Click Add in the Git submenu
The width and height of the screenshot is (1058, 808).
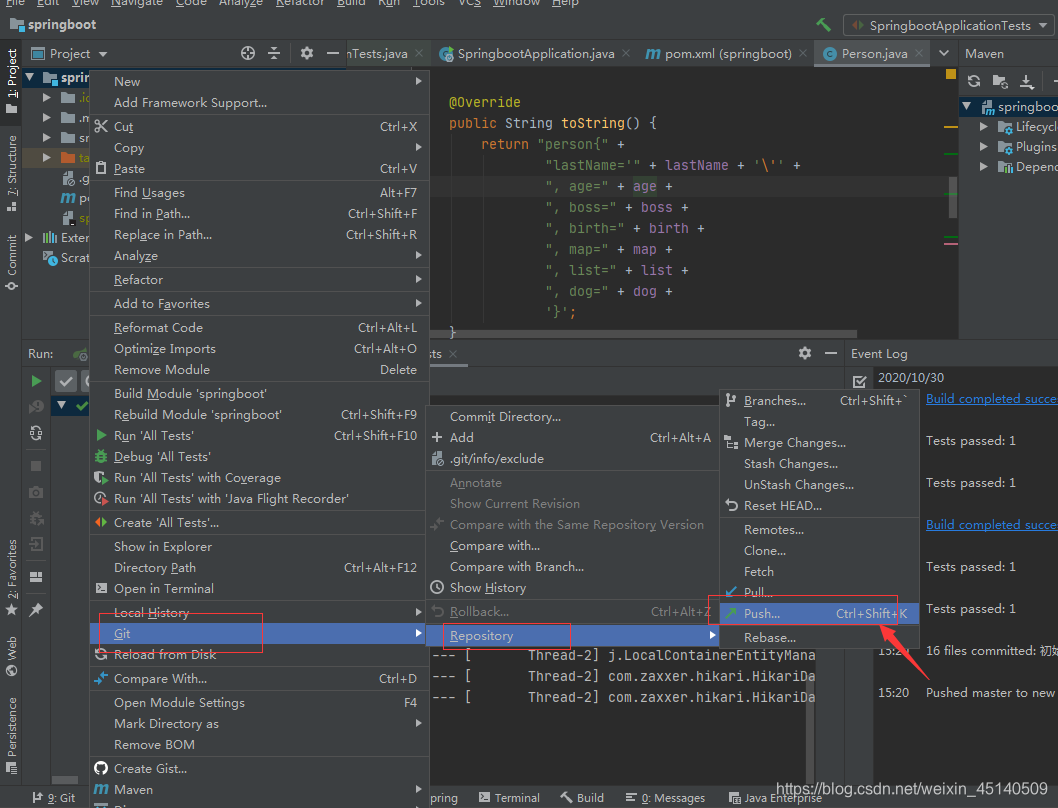pos(572,438)
